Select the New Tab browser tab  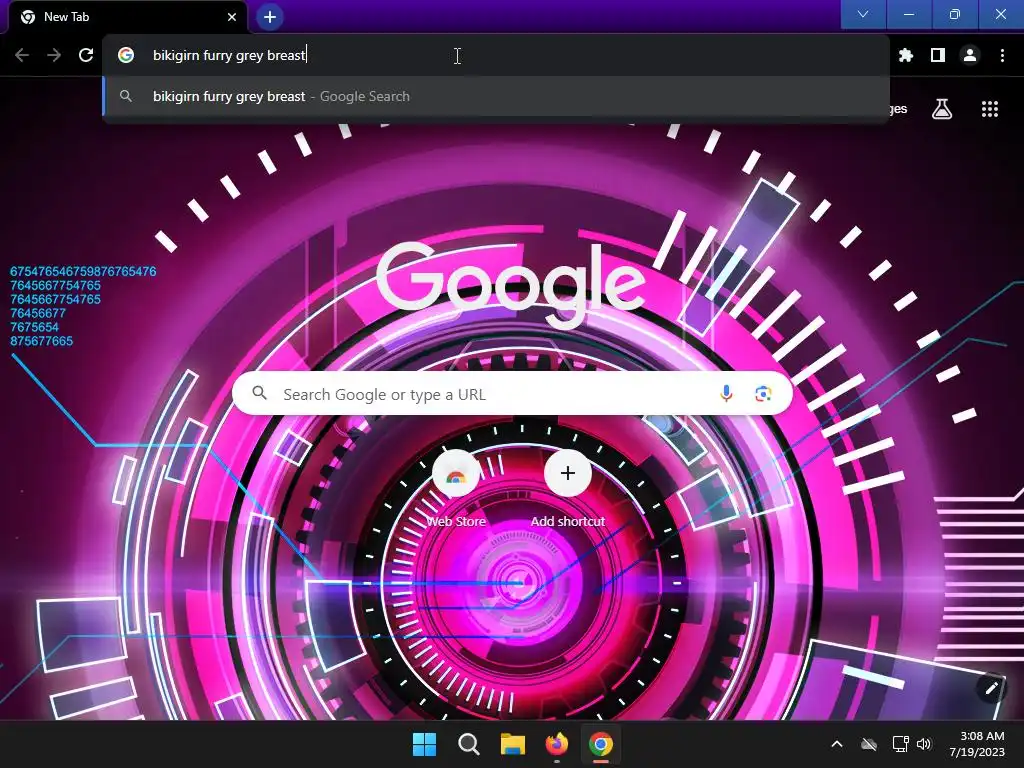[127, 17]
